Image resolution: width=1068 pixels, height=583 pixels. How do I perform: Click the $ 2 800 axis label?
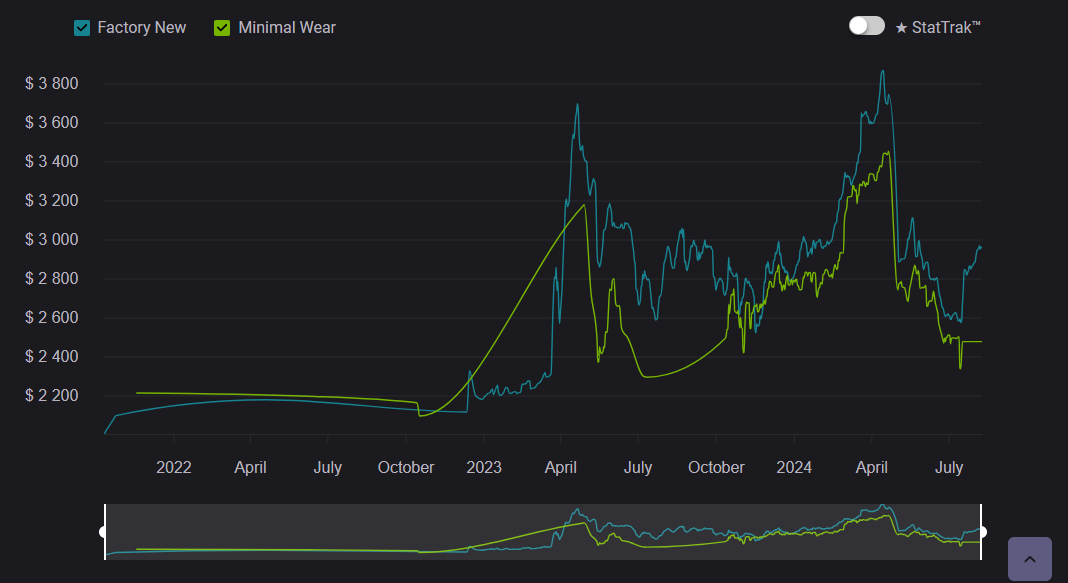click(x=52, y=279)
